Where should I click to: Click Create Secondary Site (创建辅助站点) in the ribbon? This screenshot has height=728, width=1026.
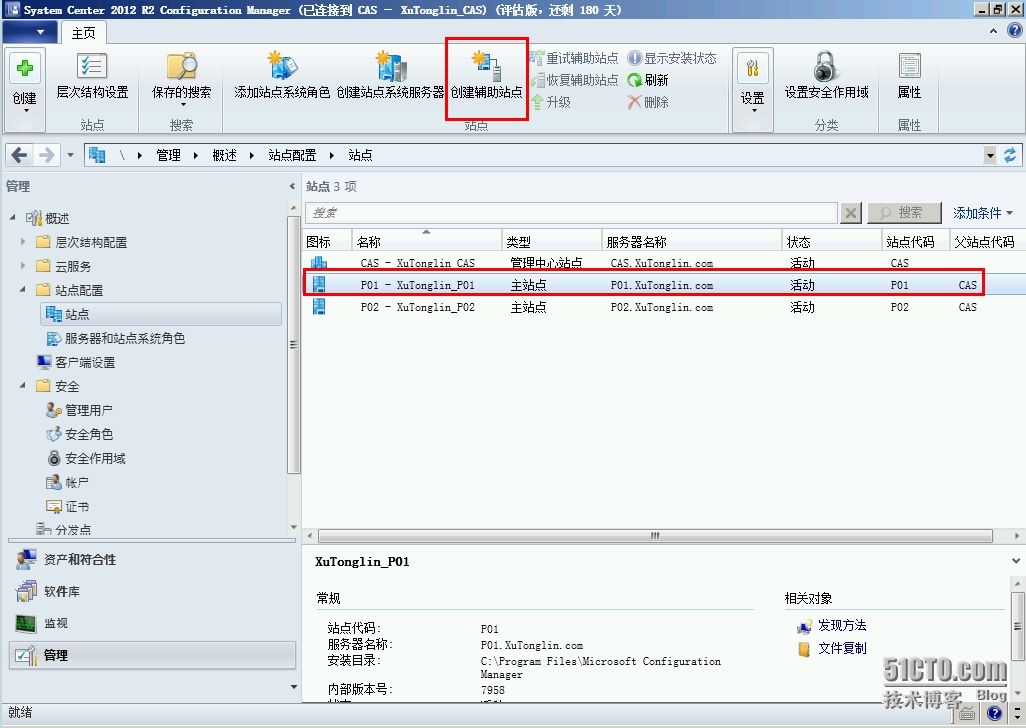coord(486,77)
